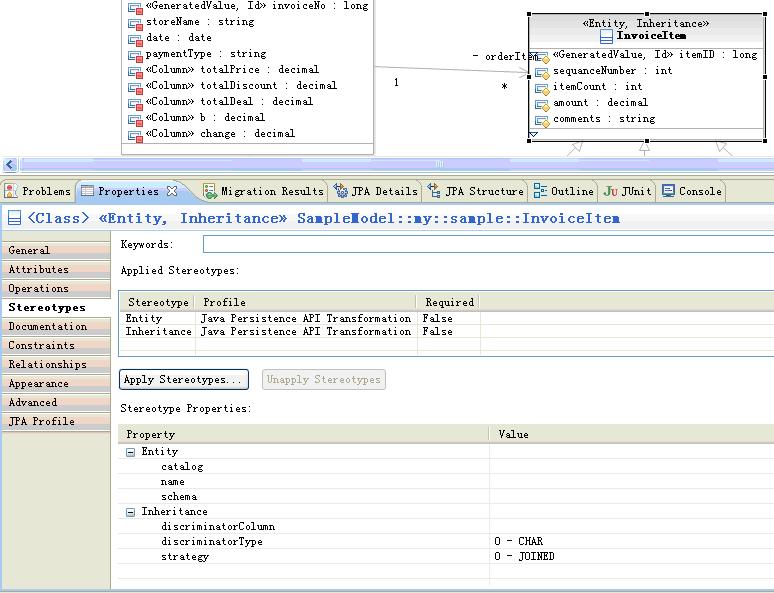Click the itemID attribute icon

point(542,57)
